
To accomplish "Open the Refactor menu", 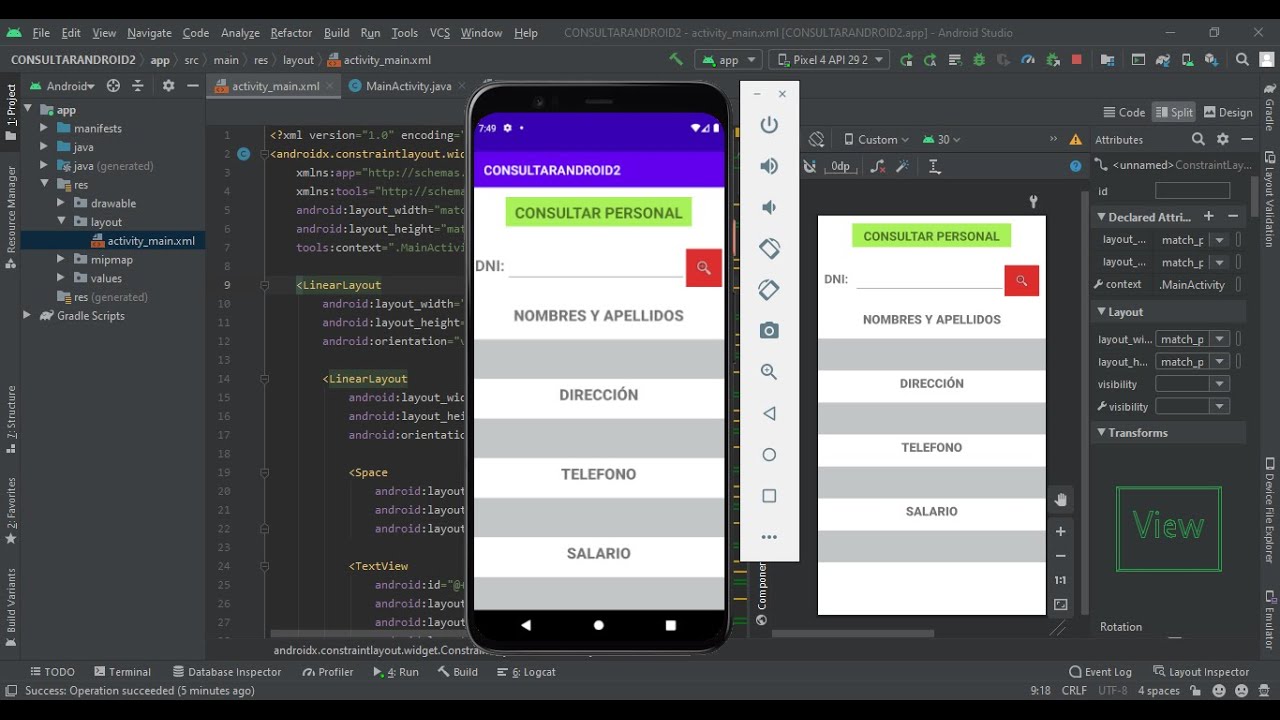I will pos(291,33).
